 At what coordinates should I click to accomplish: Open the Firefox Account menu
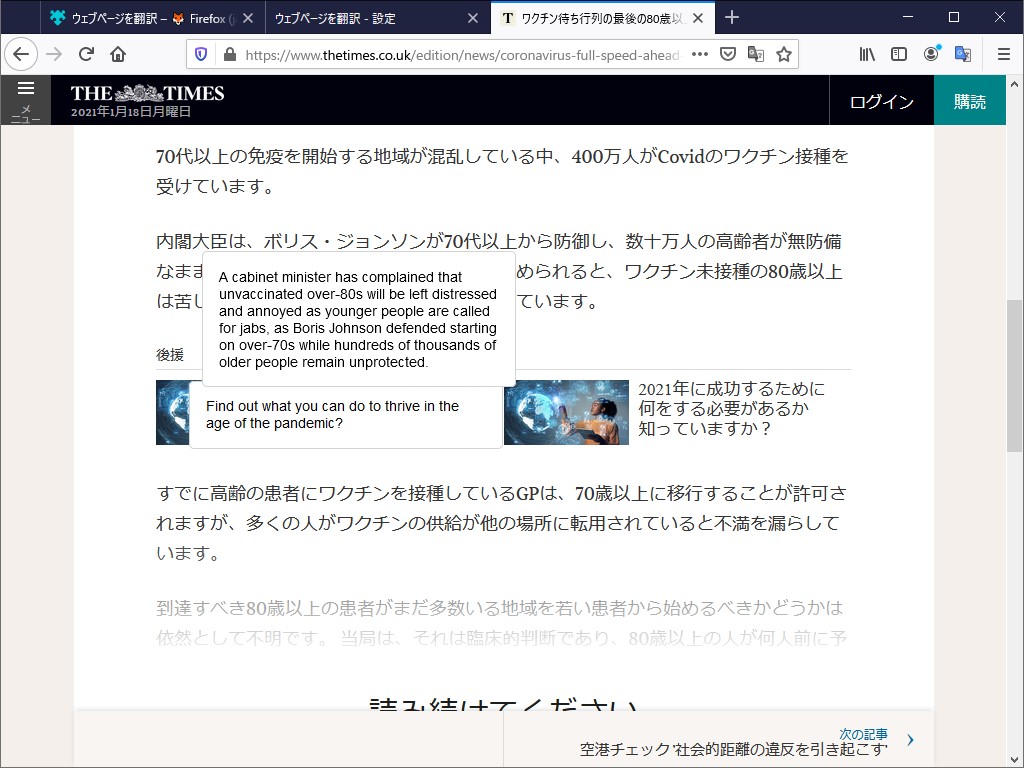930,54
